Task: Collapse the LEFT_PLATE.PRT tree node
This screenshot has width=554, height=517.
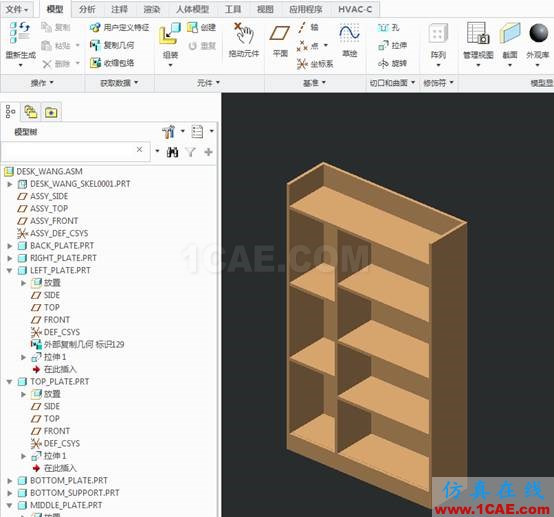Action: pos(10,270)
